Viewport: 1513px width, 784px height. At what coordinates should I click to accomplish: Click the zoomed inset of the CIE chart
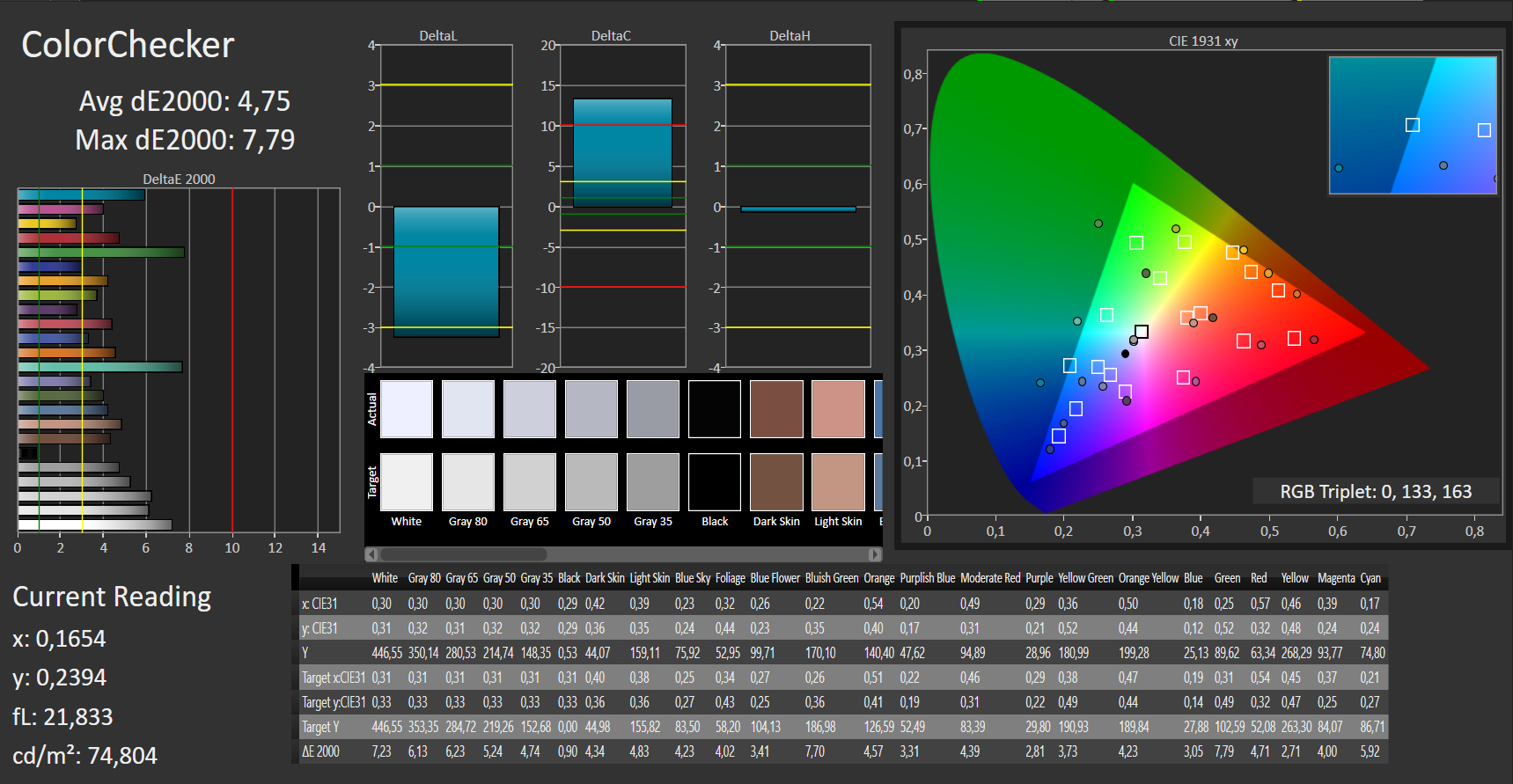tap(1413, 125)
